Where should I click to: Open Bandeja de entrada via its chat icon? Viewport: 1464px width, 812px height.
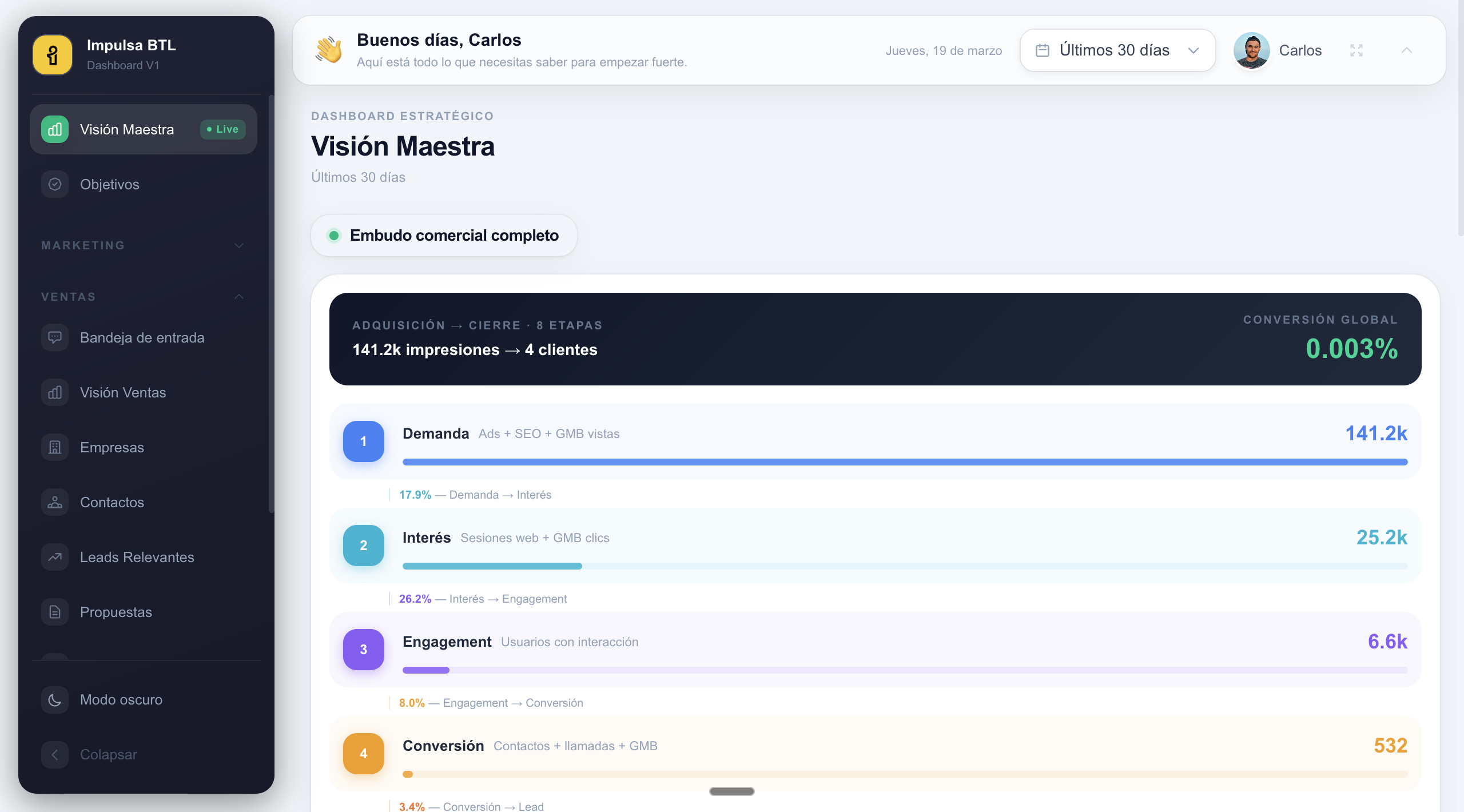click(54, 337)
